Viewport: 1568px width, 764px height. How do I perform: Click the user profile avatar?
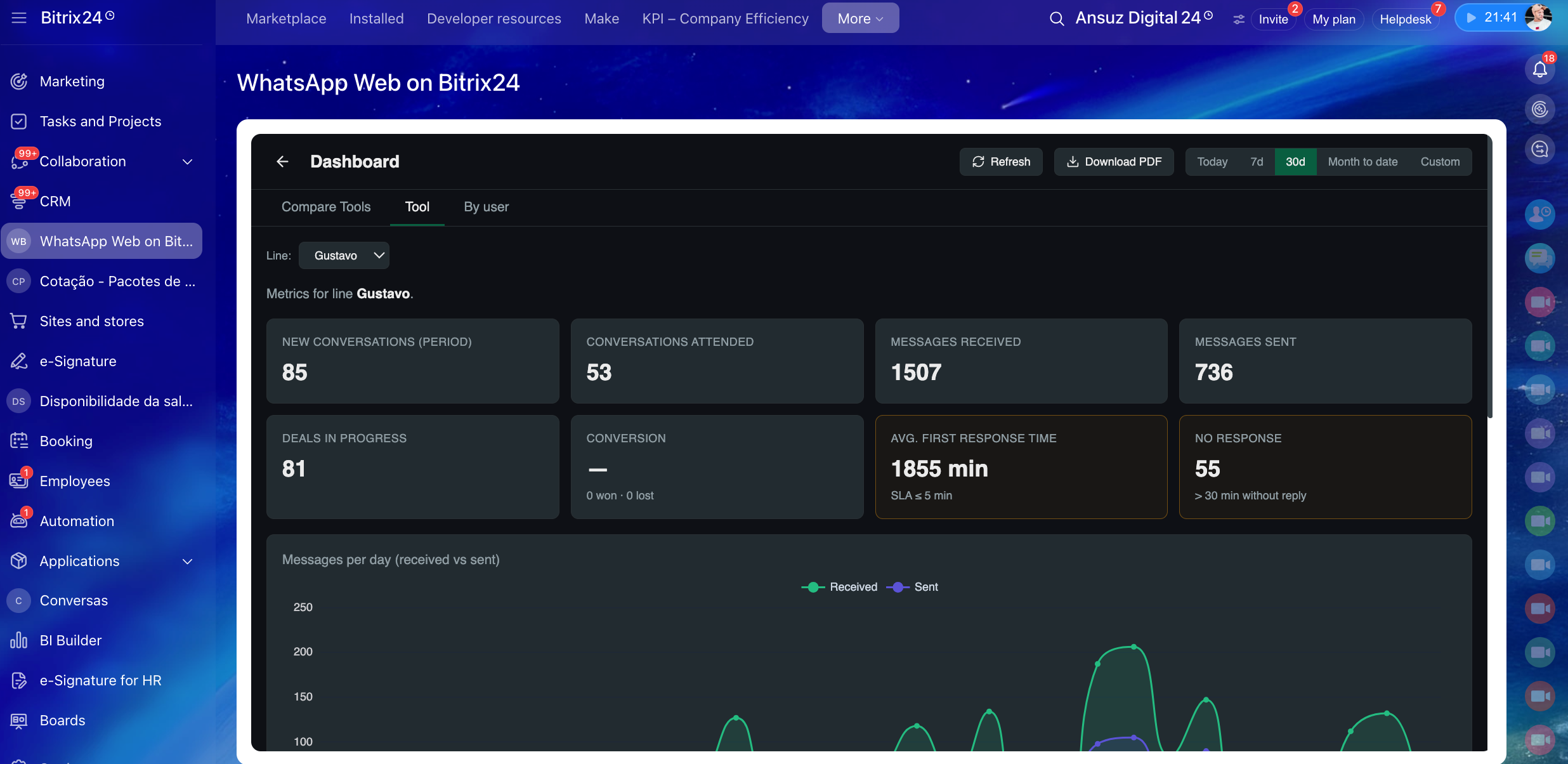click(x=1538, y=18)
